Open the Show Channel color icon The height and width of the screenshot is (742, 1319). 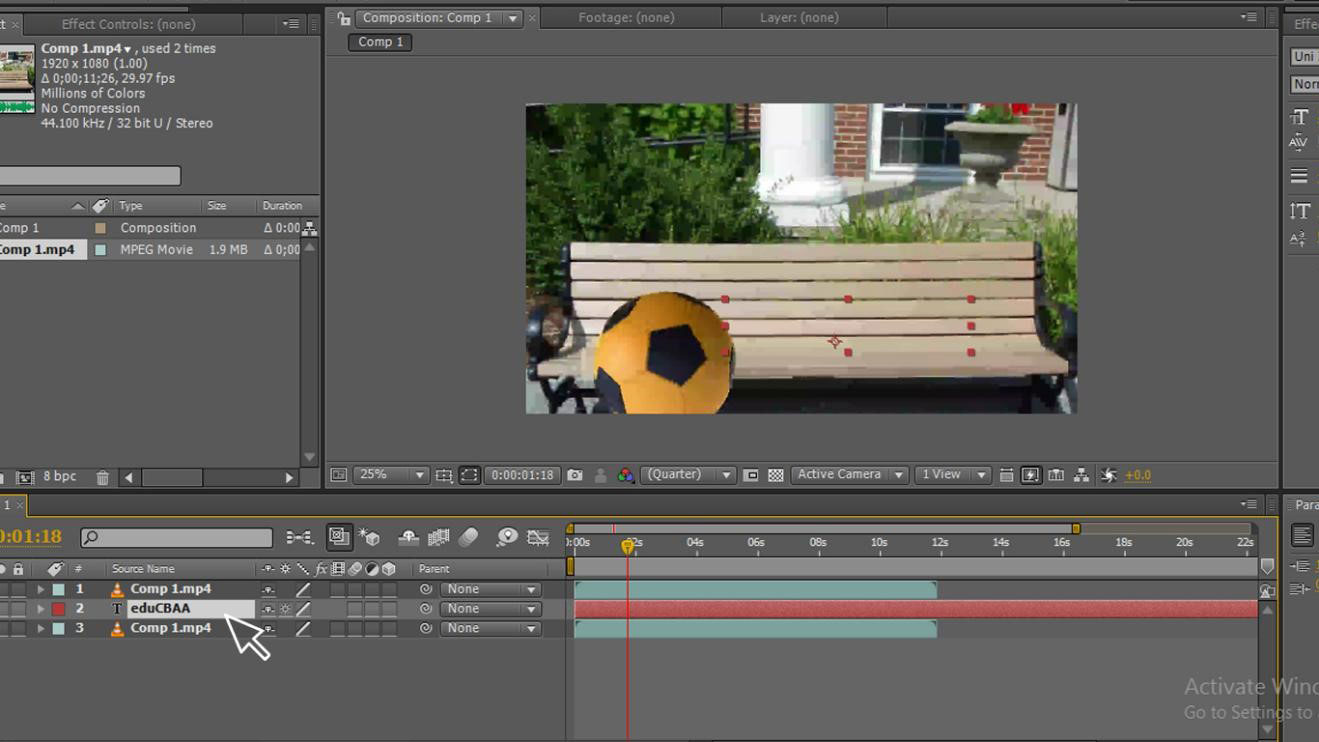625,476
